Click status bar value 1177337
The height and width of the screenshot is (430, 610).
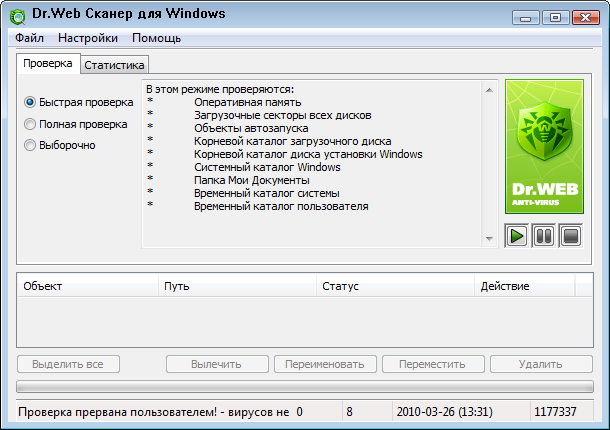tap(555, 412)
